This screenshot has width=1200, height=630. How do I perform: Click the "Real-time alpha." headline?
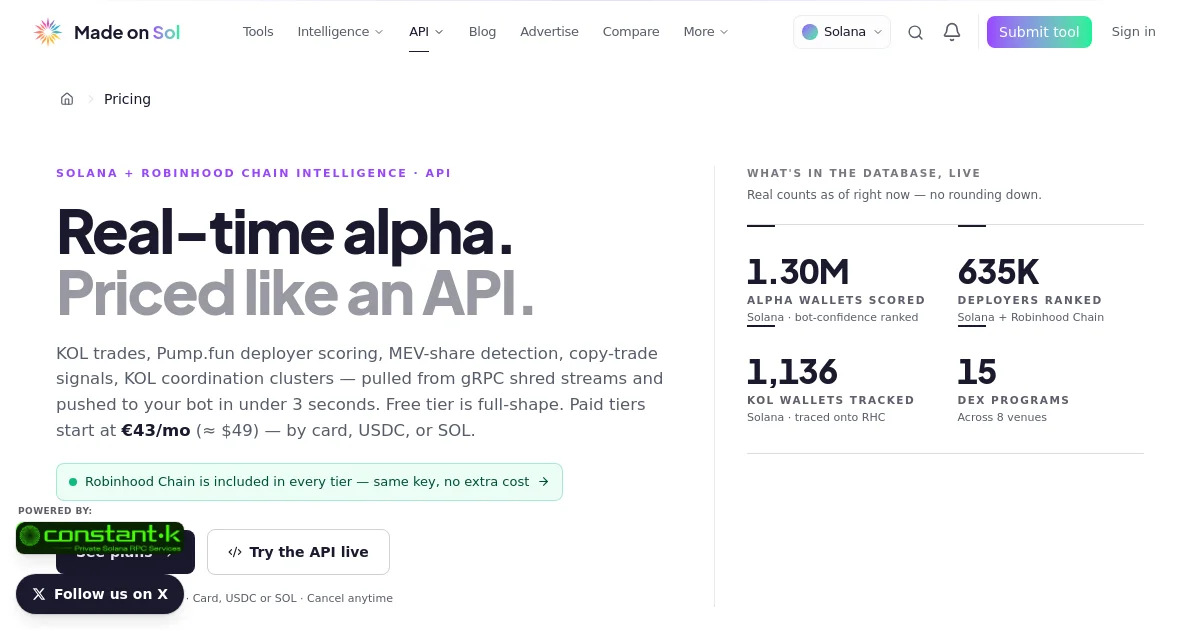[x=285, y=232]
